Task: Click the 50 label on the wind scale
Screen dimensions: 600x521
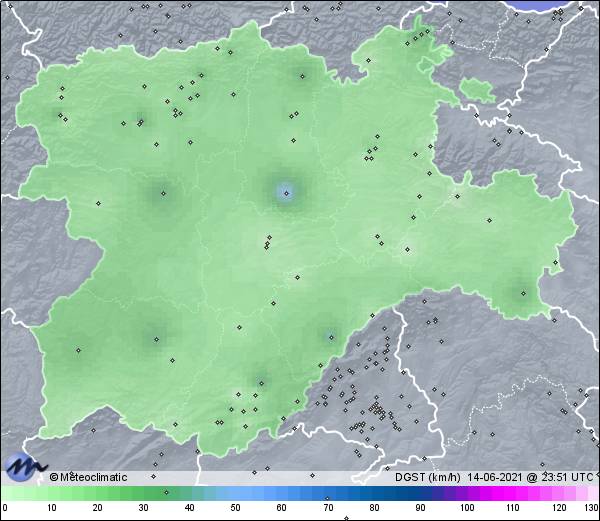Action: tap(235, 508)
